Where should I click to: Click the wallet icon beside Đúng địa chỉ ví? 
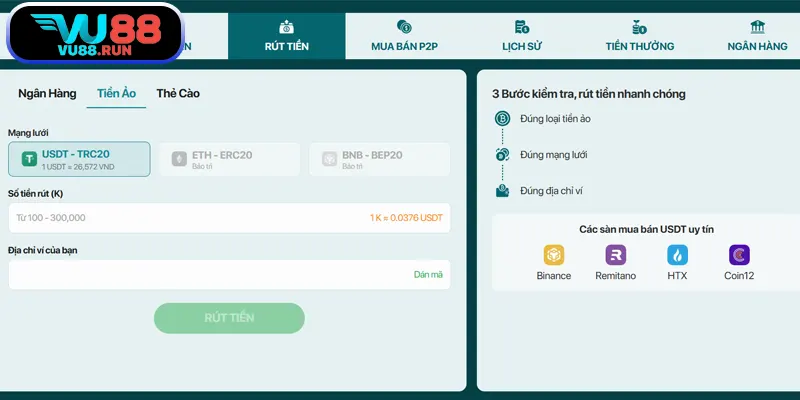[x=502, y=190]
